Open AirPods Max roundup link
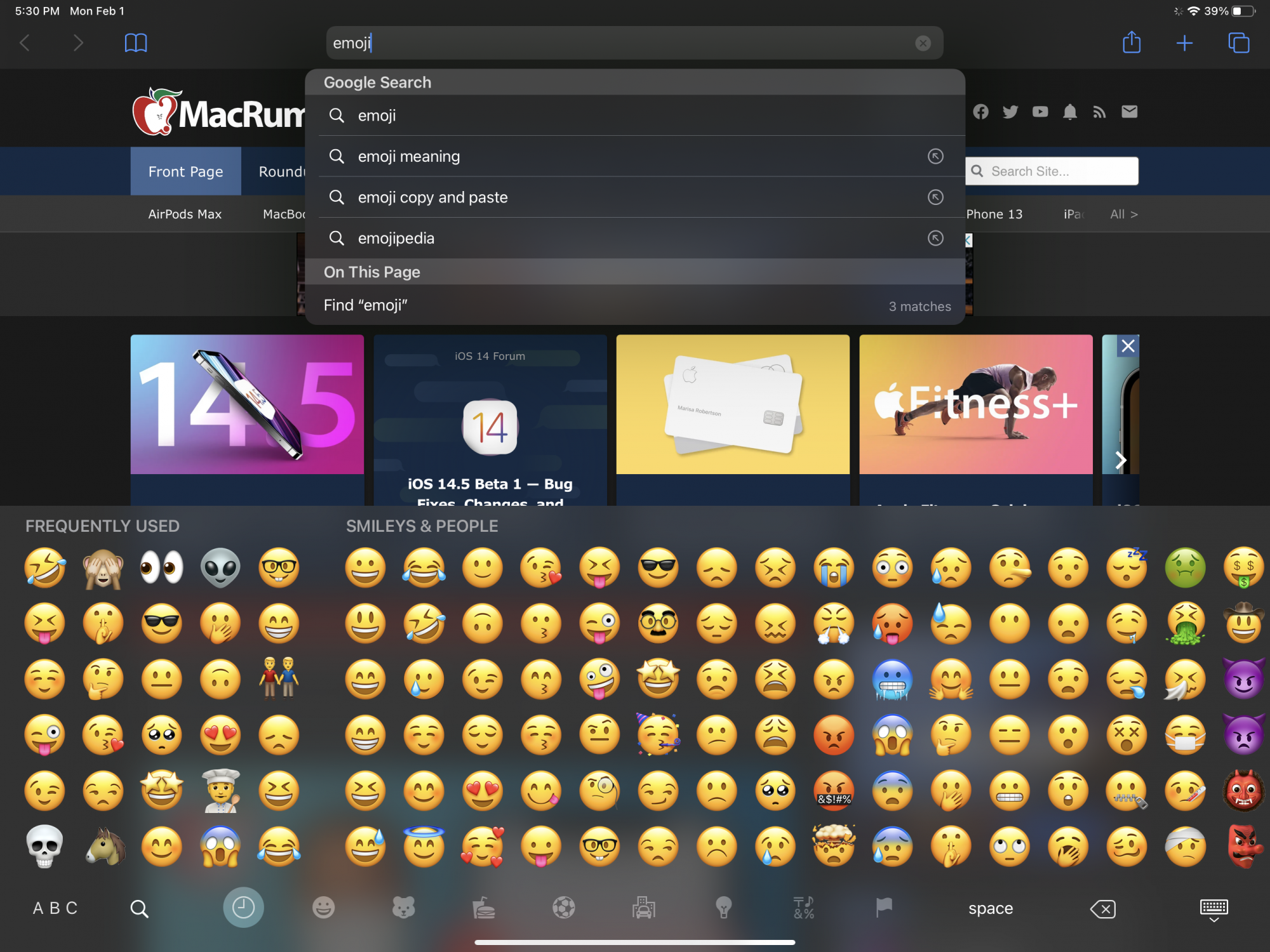The height and width of the screenshot is (952, 1270). click(x=185, y=215)
